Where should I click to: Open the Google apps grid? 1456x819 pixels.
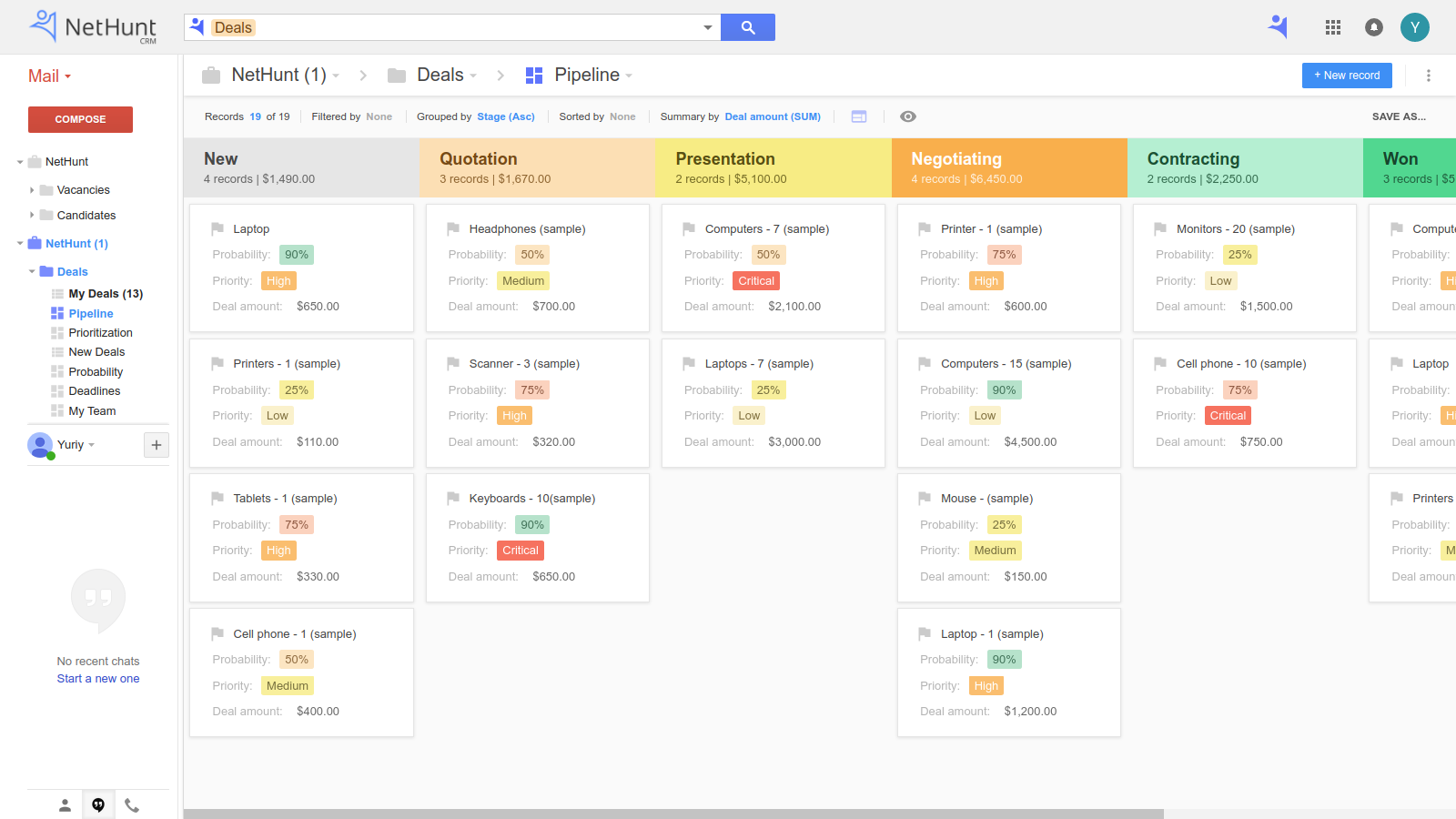pos(1333,27)
